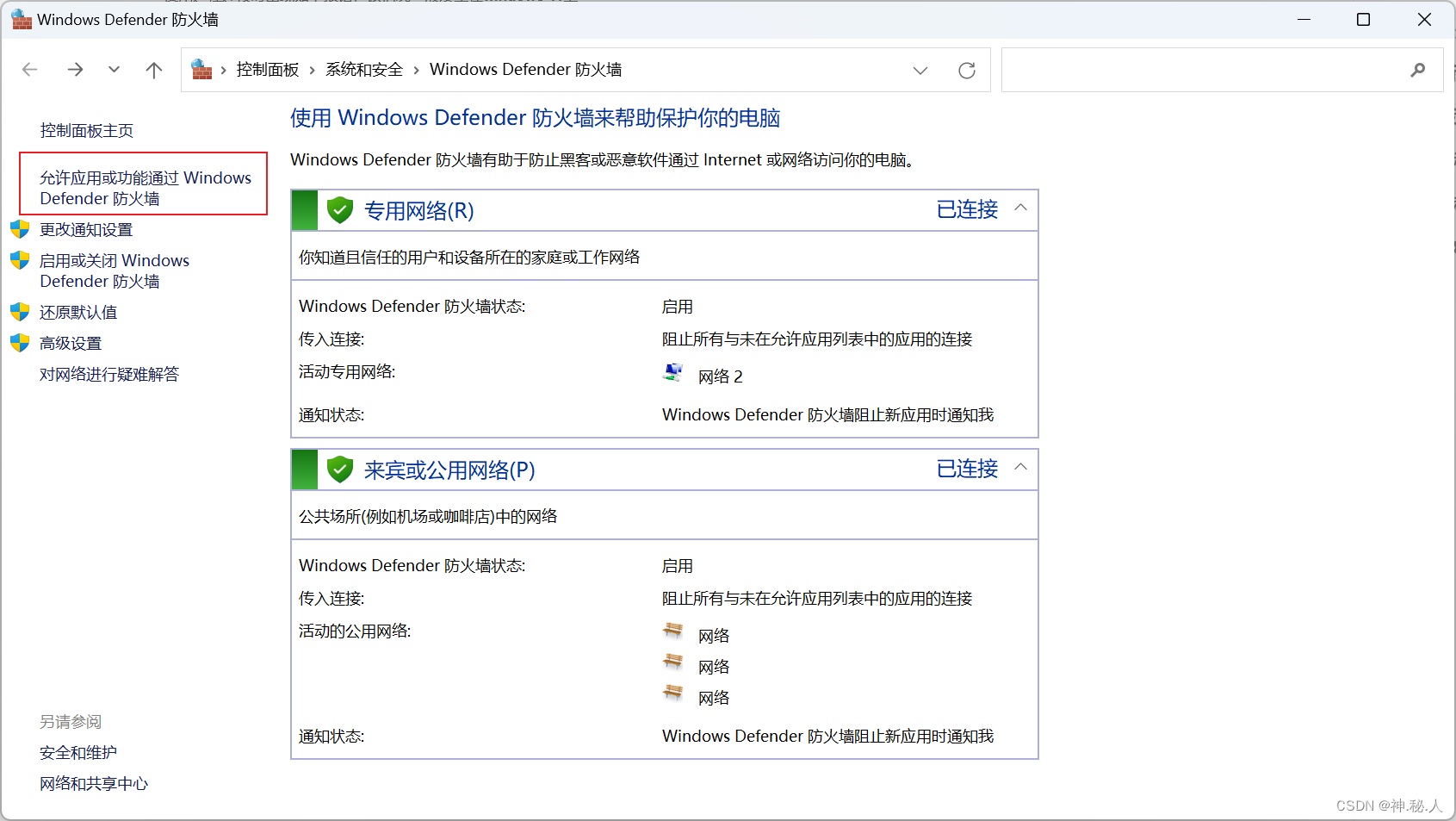Go up one level with up arrow
The image size is (1456, 821).
tap(154, 70)
